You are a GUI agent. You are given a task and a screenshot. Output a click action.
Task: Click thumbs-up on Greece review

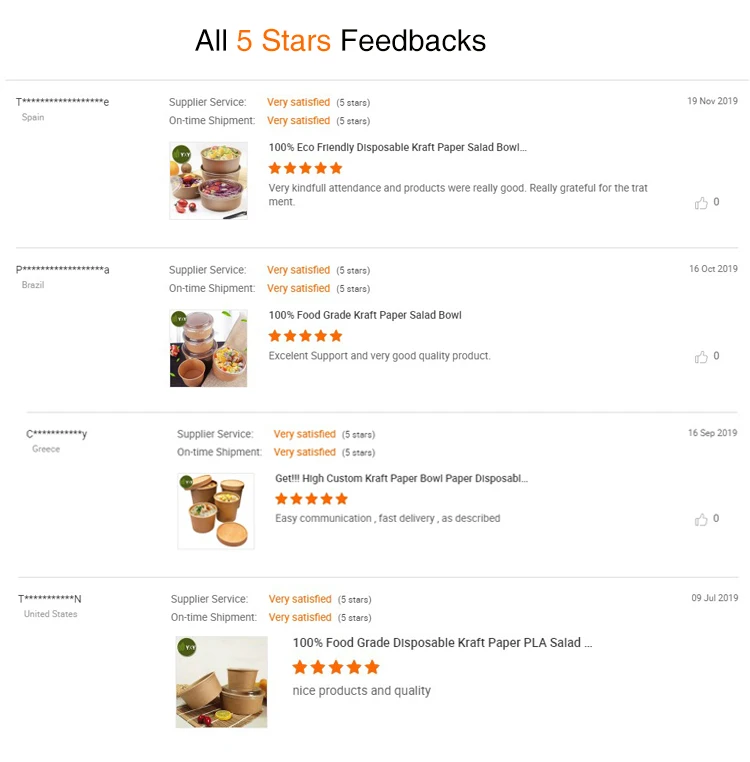(x=701, y=520)
